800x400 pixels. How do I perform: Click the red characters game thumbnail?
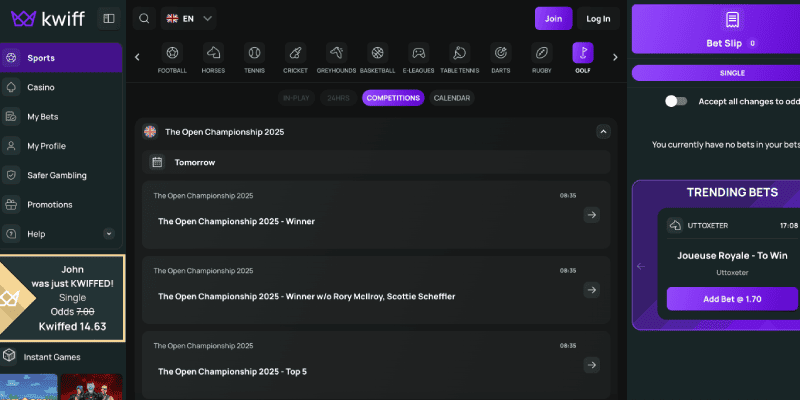tap(92, 387)
